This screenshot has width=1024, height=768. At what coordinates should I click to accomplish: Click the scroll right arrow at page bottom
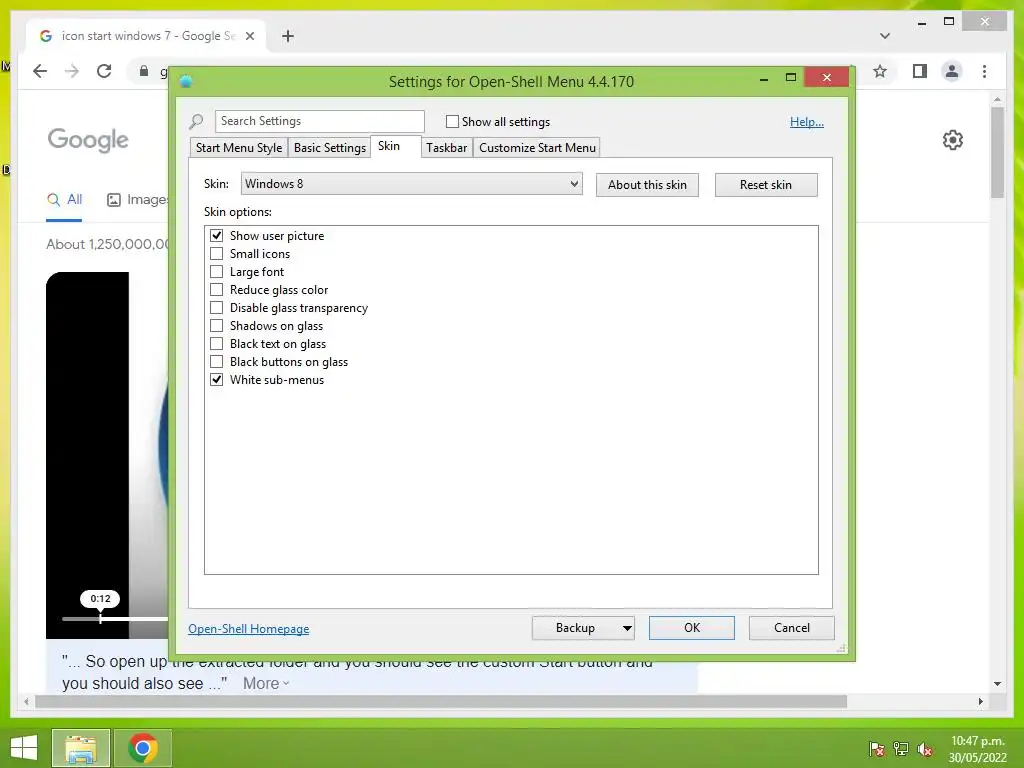click(980, 701)
